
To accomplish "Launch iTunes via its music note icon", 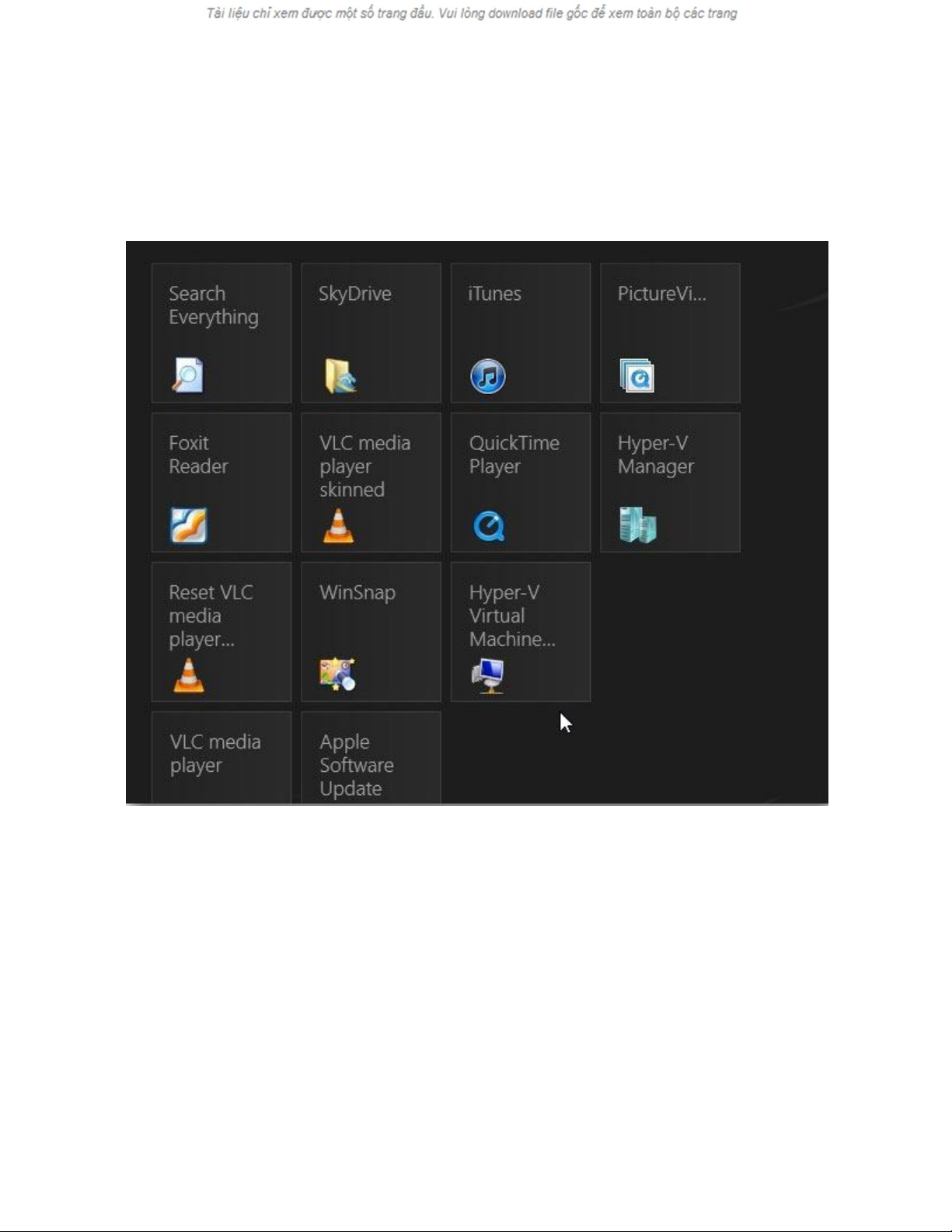I will point(488,376).
